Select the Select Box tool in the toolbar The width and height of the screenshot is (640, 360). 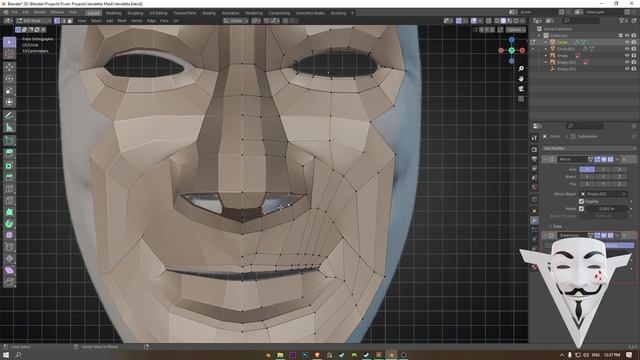pyautogui.click(x=9, y=42)
